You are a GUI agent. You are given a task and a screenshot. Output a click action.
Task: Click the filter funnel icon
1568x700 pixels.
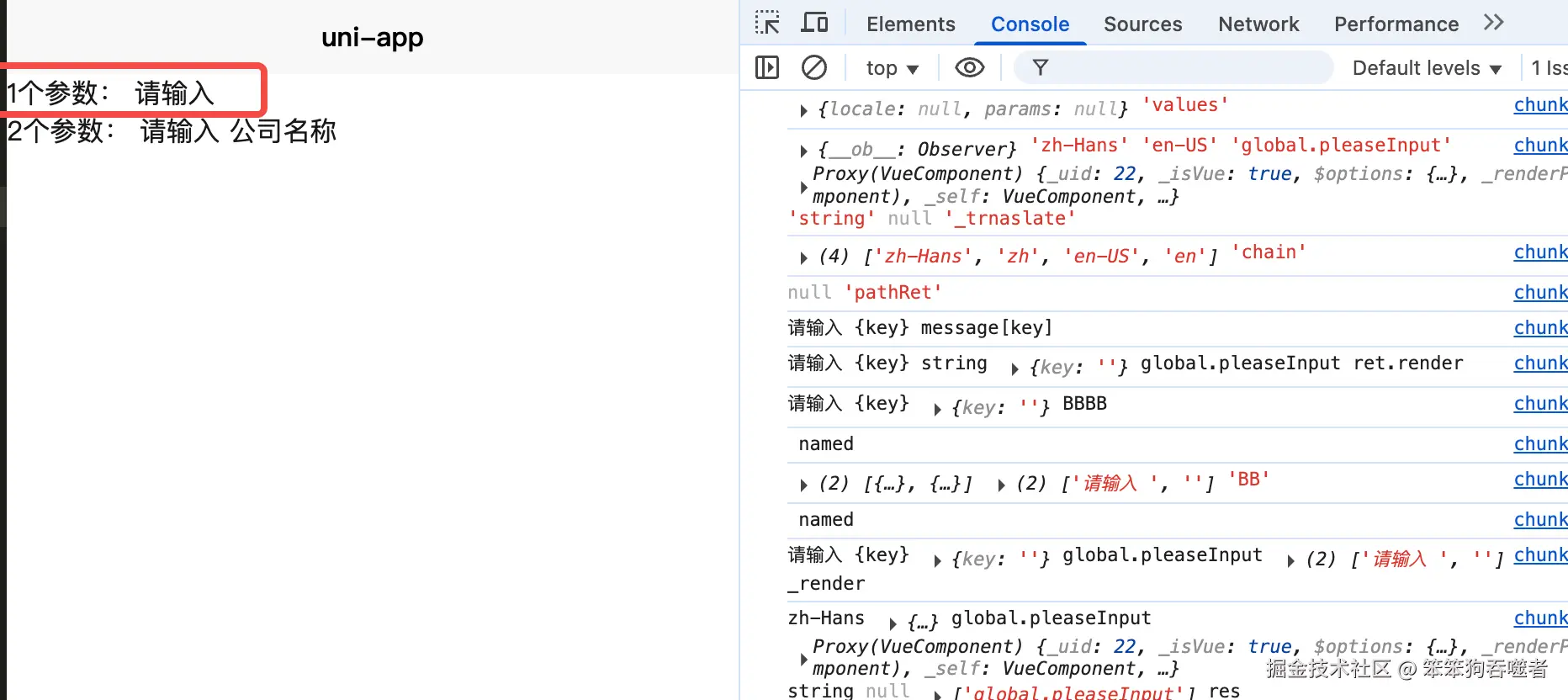[x=1041, y=67]
